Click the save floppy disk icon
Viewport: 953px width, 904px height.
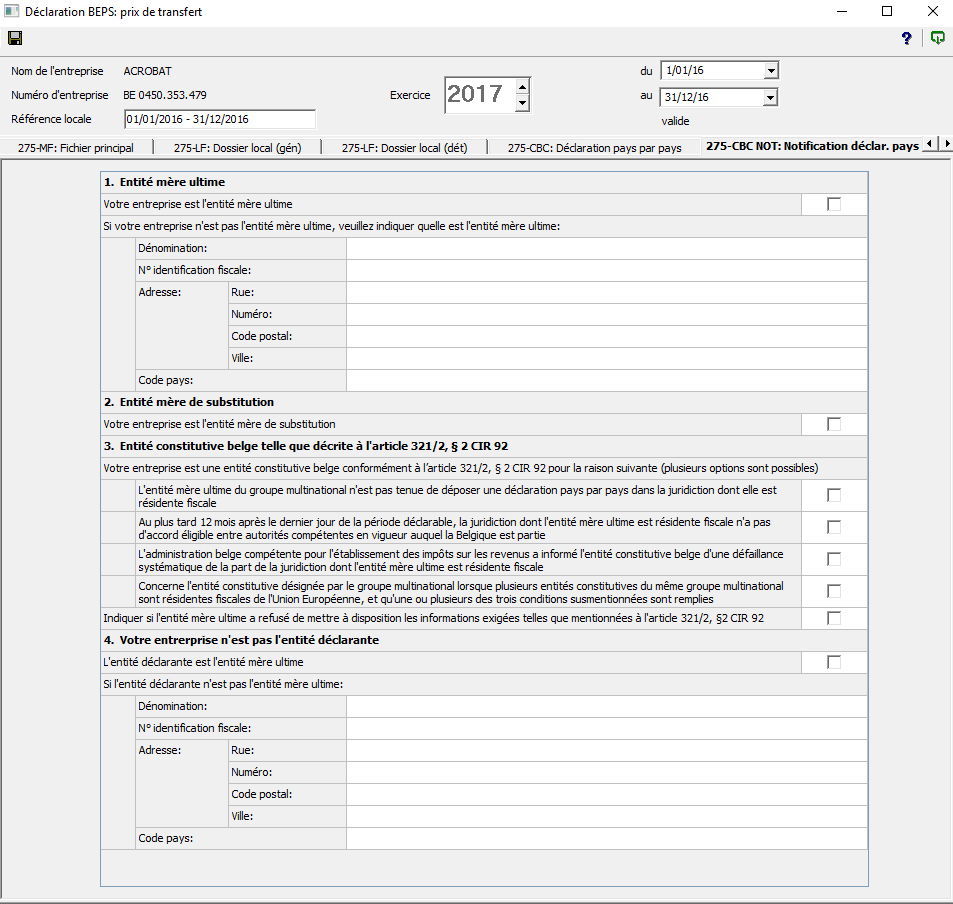pos(15,38)
